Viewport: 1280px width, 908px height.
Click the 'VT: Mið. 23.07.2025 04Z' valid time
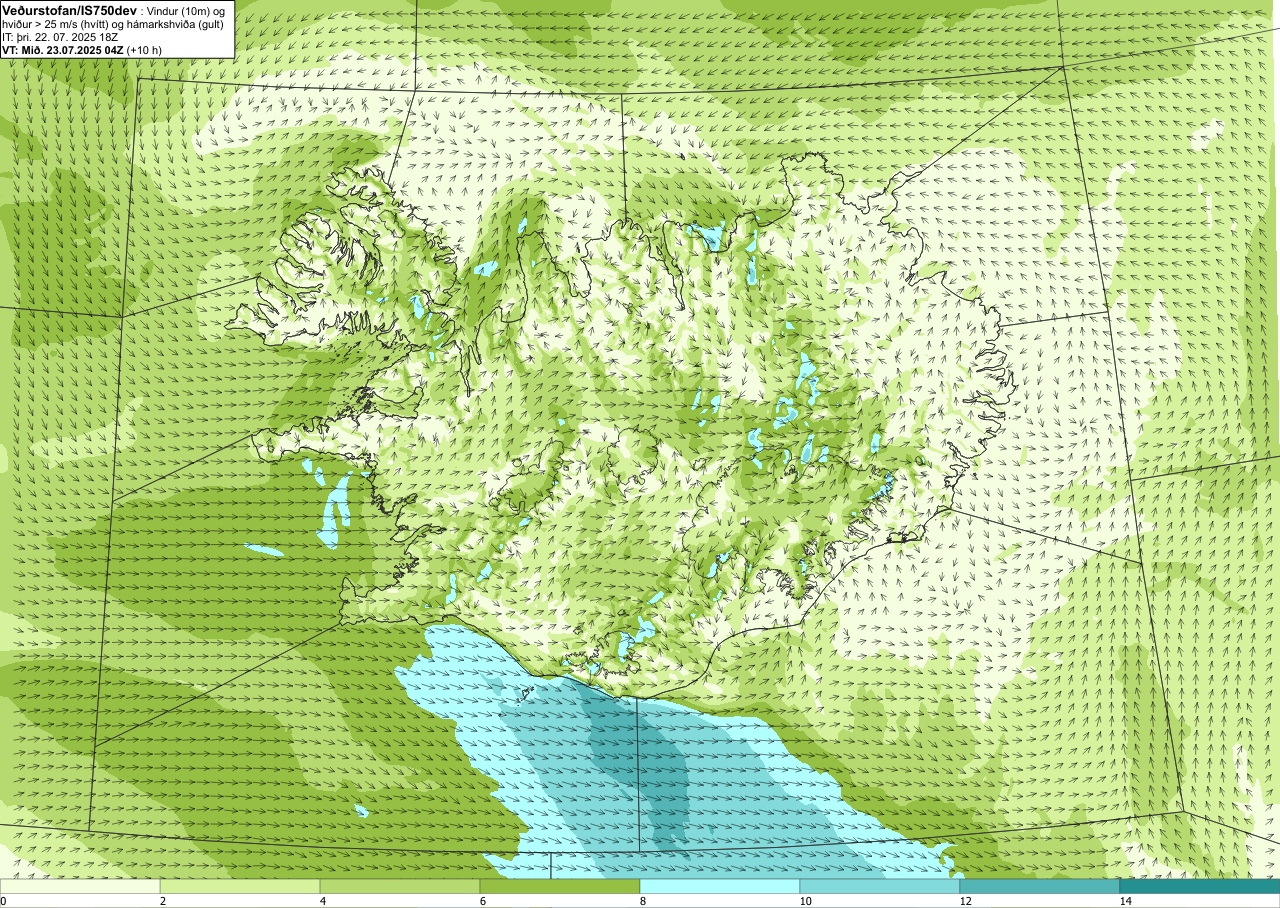coord(63,50)
